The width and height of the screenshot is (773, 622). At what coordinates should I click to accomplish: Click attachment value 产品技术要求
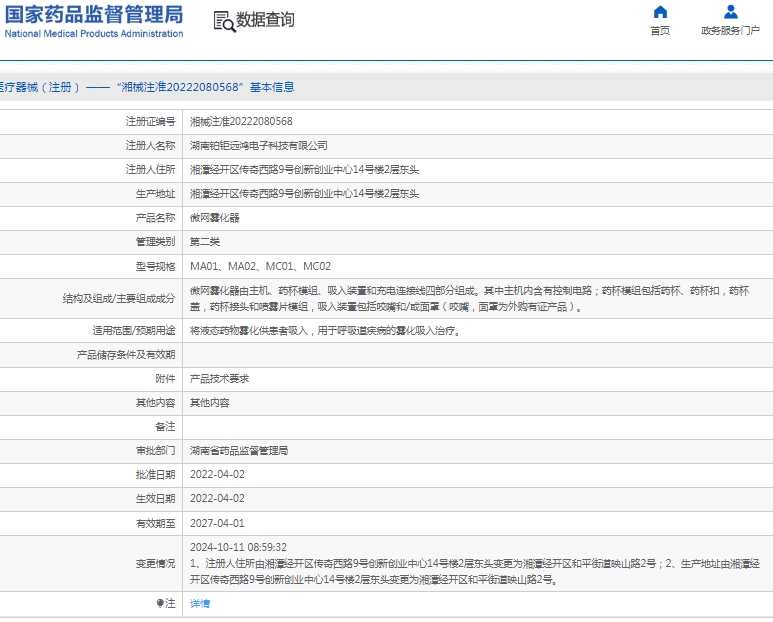pos(220,379)
